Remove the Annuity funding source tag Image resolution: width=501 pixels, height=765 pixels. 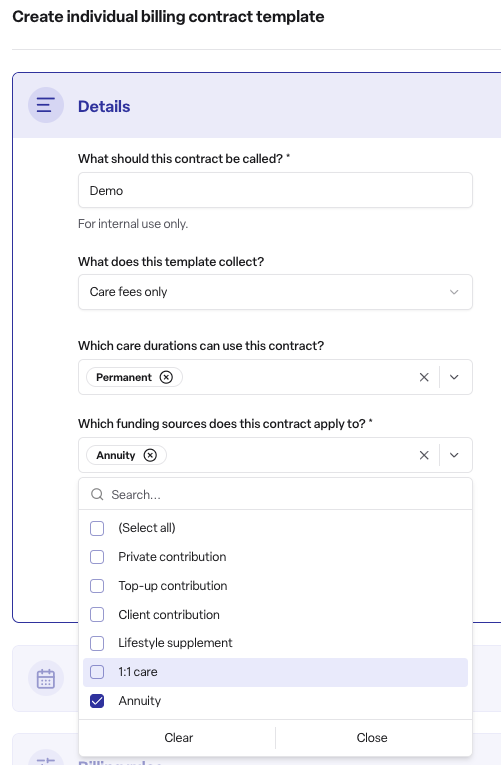click(150, 455)
